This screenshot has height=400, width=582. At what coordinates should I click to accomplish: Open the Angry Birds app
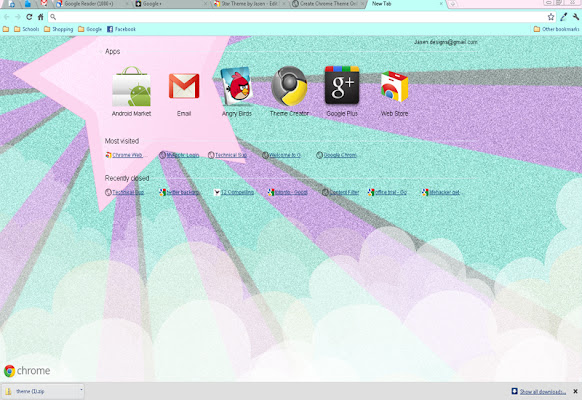tap(236, 91)
